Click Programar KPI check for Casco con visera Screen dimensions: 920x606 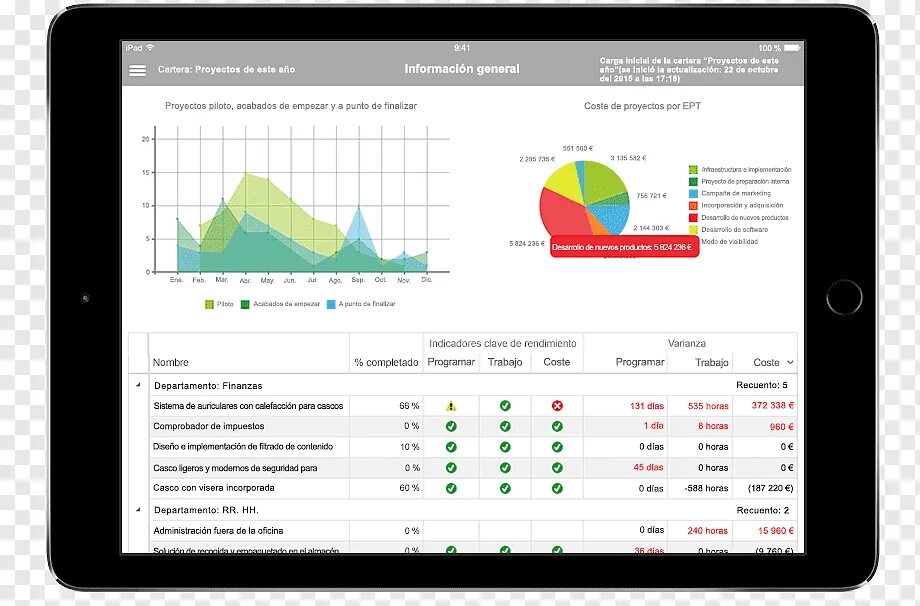click(451, 488)
